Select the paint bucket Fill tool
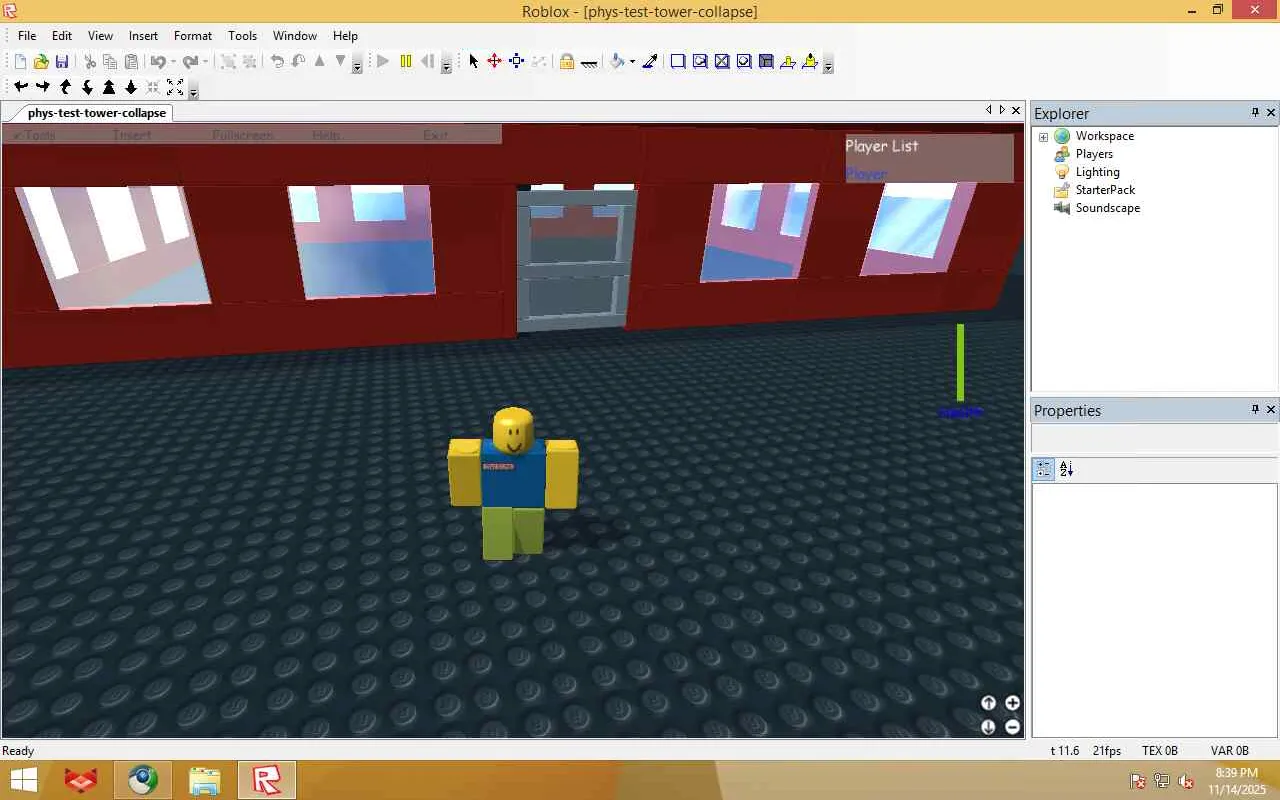The image size is (1280, 800). pos(617,62)
